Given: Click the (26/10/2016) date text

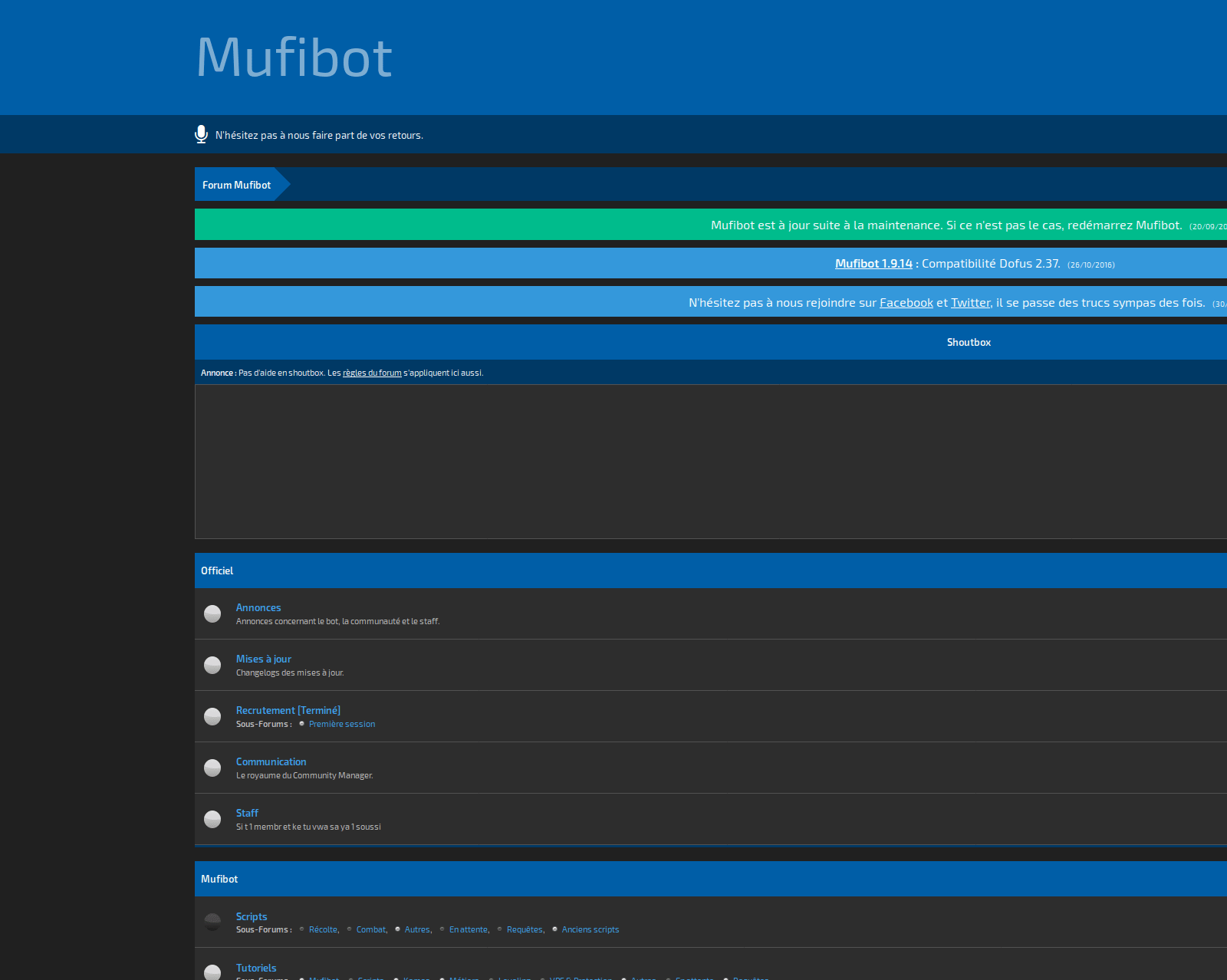Looking at the screenshot, I should pyautogui.click(x=1090, y=265).
